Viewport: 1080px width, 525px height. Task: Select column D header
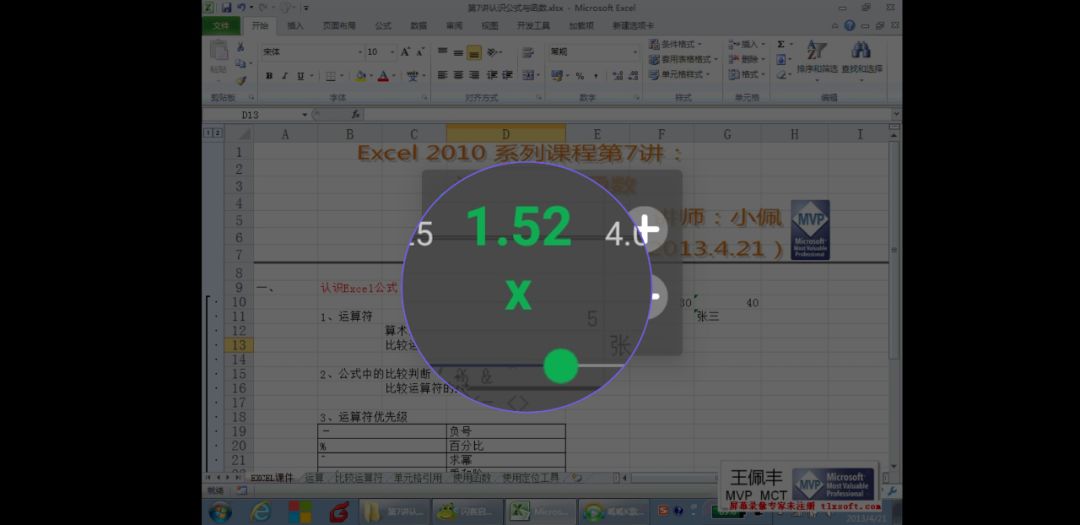click(506, 134)
